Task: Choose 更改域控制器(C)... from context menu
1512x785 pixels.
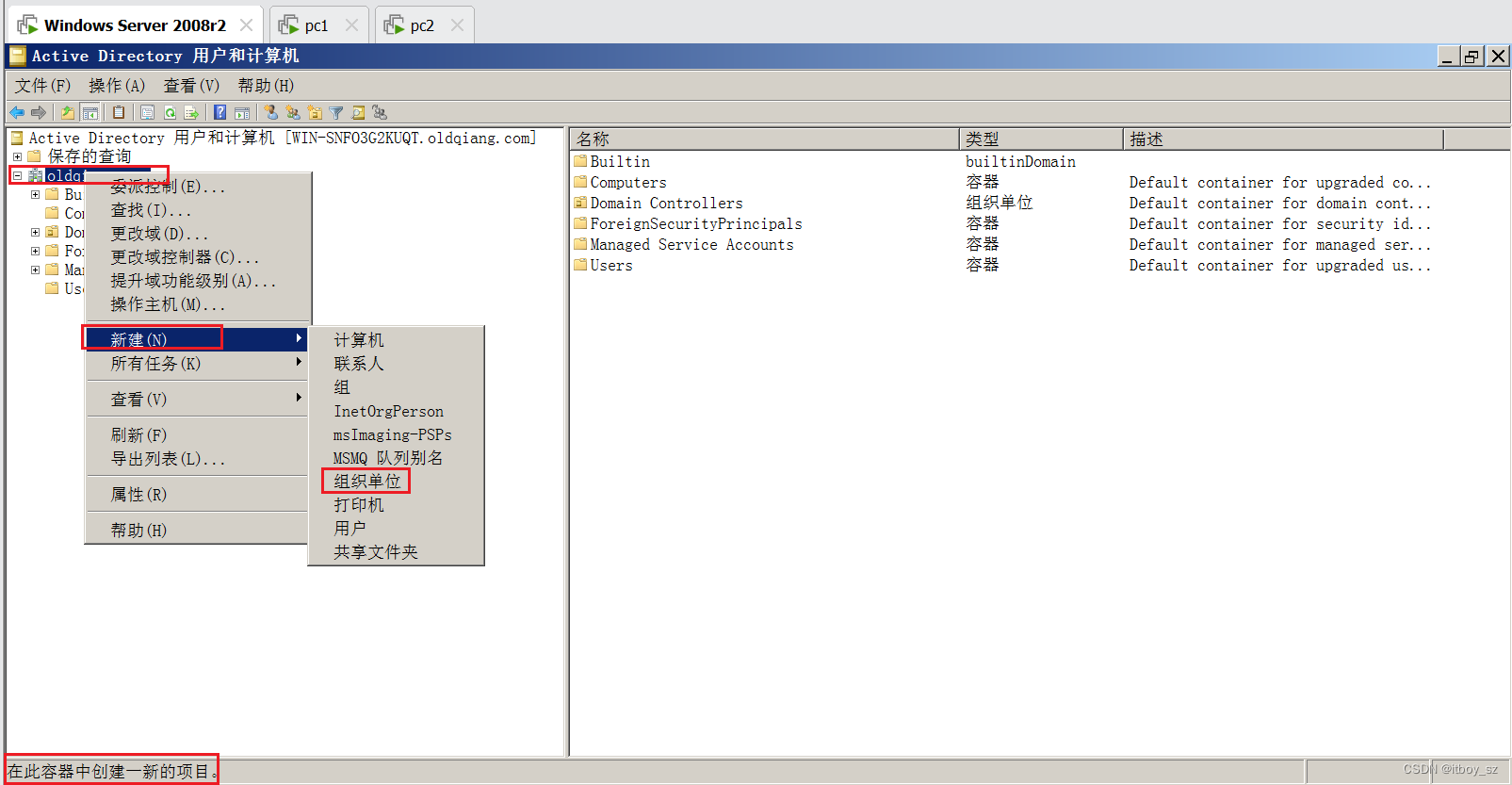Action: [196, 256]
